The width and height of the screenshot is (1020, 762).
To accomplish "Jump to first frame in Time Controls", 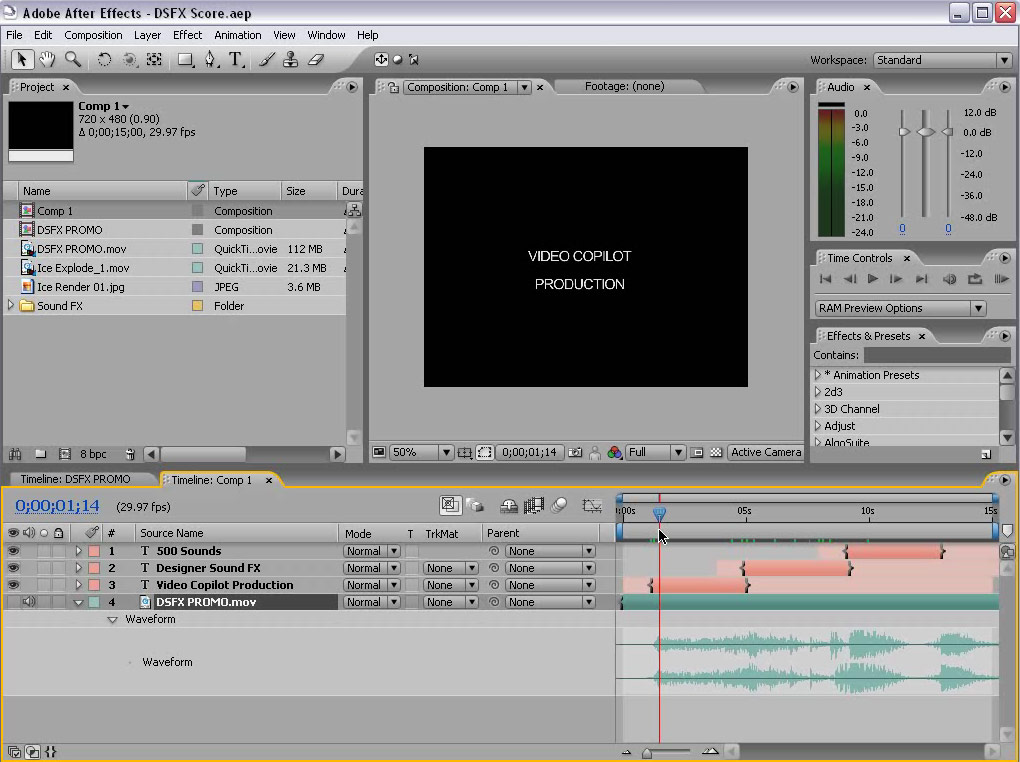I will [825, 279].
